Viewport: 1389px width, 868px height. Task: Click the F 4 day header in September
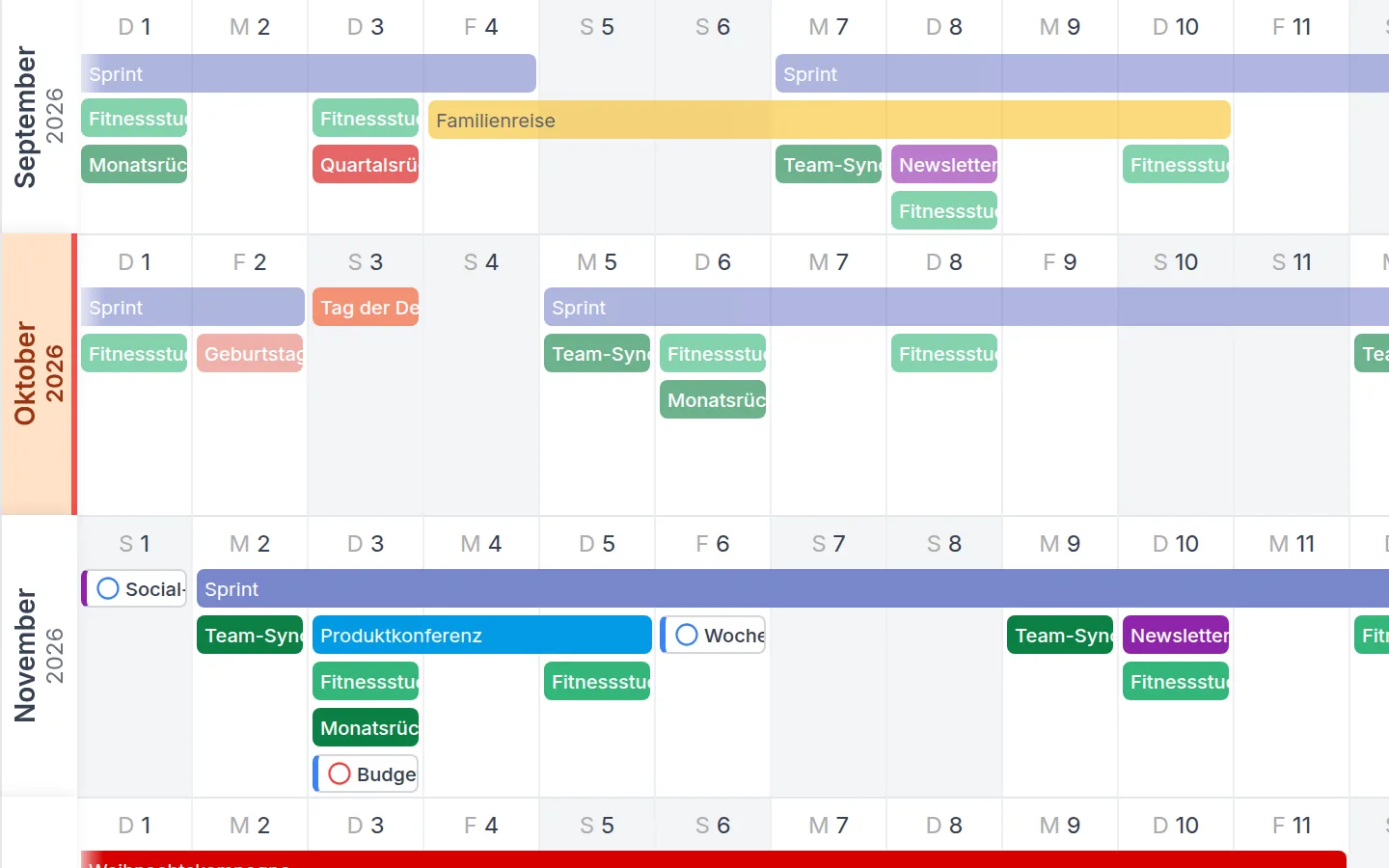point(481,27)
